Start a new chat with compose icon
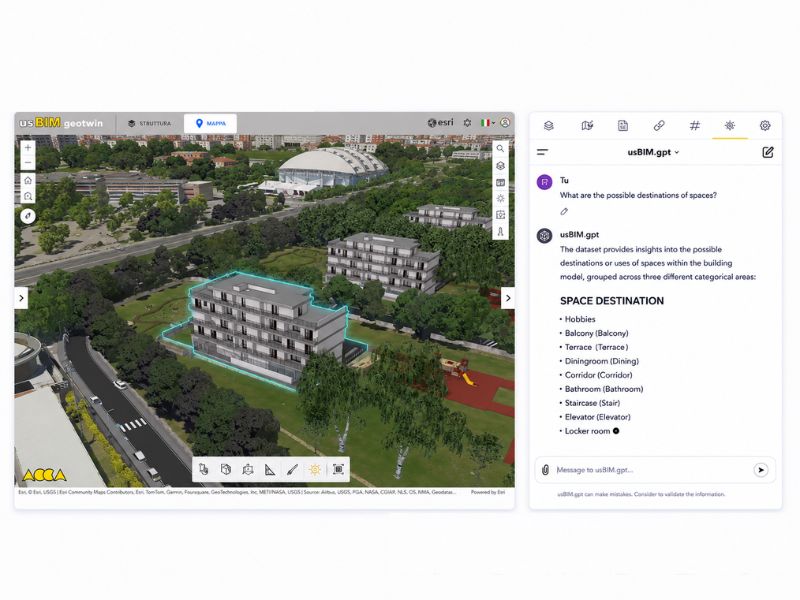 click(768, 152)
